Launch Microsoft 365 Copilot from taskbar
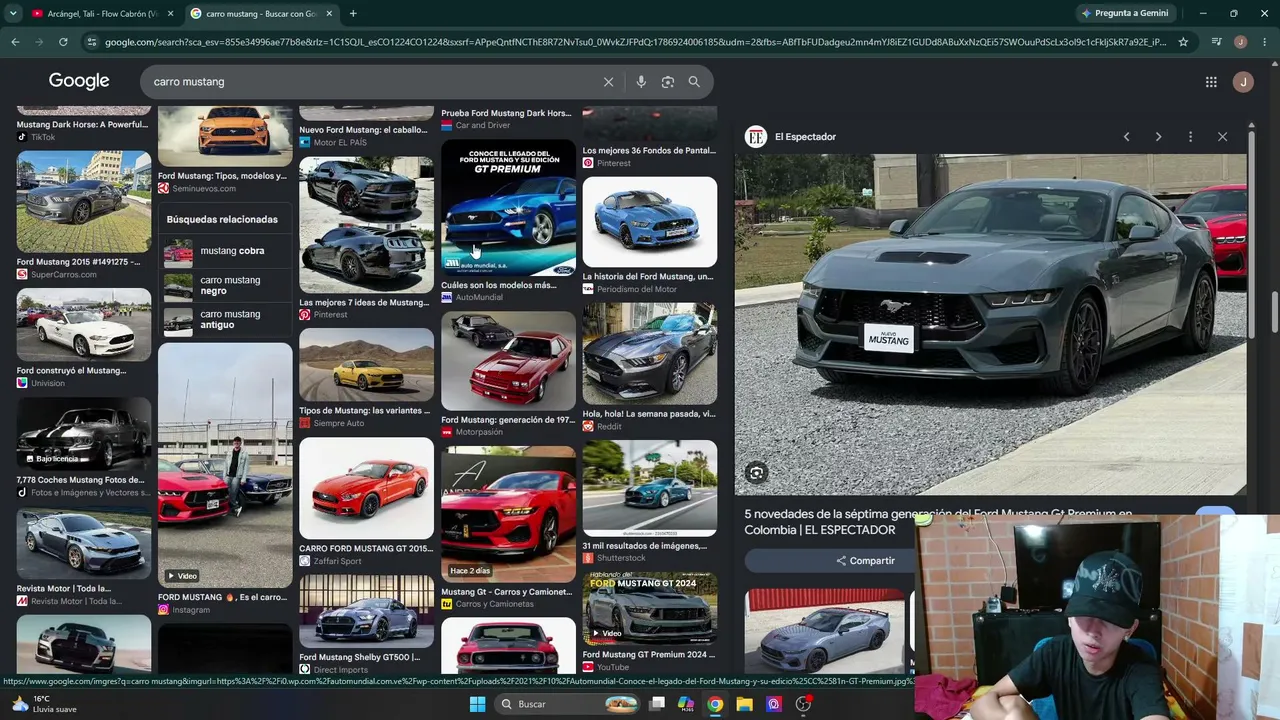This screenshot has width=1280, height=720. [x=686, y=704]
